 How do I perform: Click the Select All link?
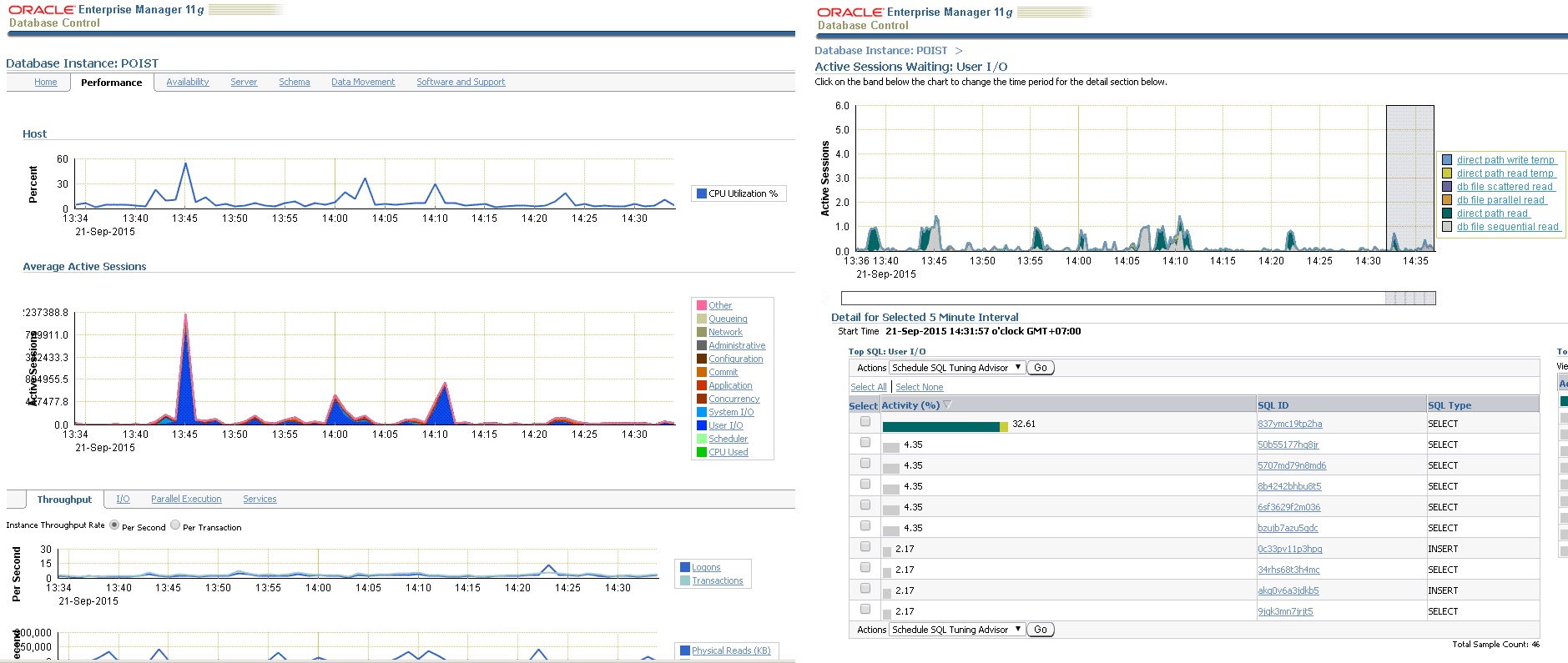click(x=868, y=387)
